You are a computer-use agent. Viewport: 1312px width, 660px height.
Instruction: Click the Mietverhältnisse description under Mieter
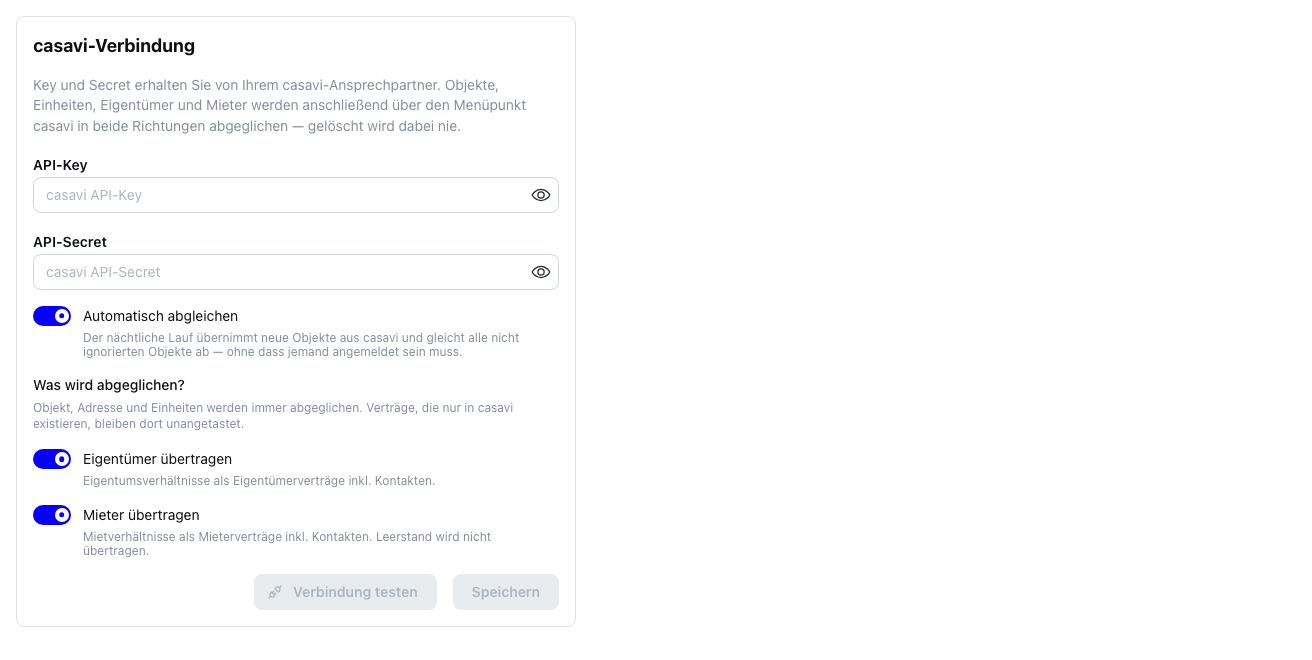click(287, 544)
